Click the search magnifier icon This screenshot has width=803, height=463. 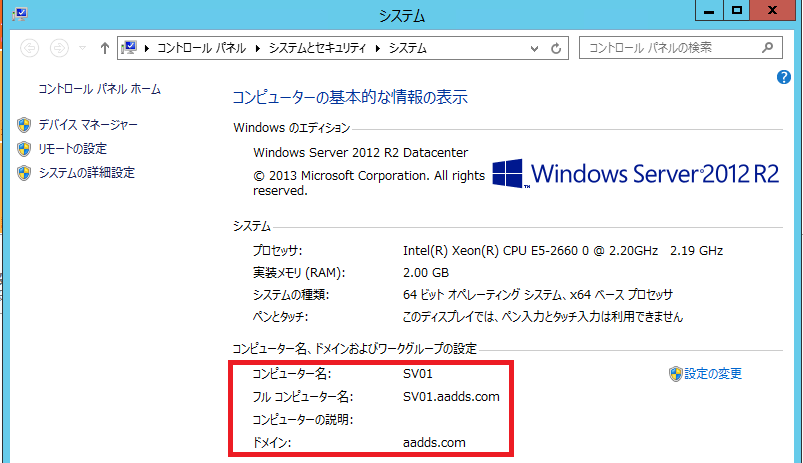(x=767, y=48)
